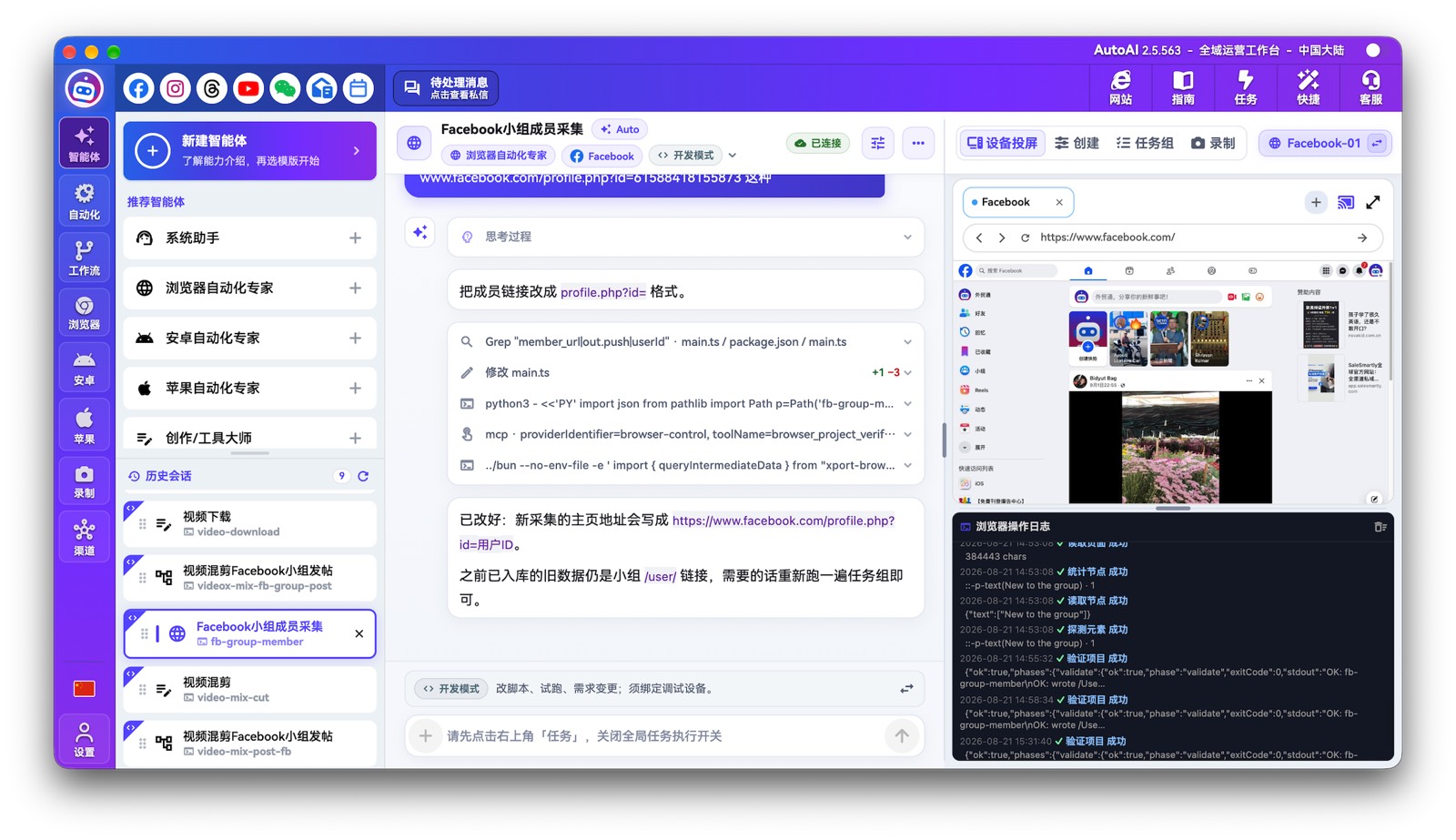Open the 客服 customer service icon
Viewport: 1456px width, 840px height.
(x=1370, y=88)
